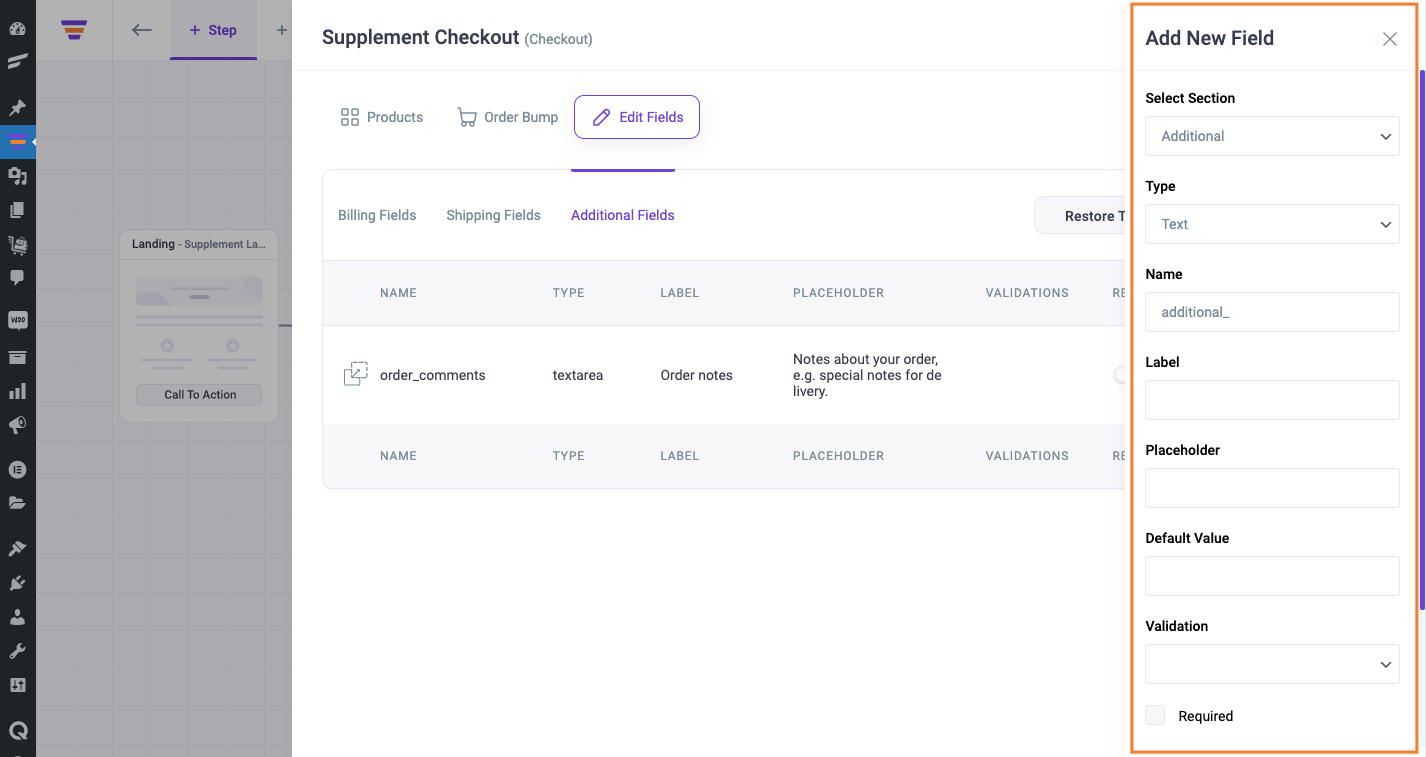Click the Name input field

(1272, 312)
